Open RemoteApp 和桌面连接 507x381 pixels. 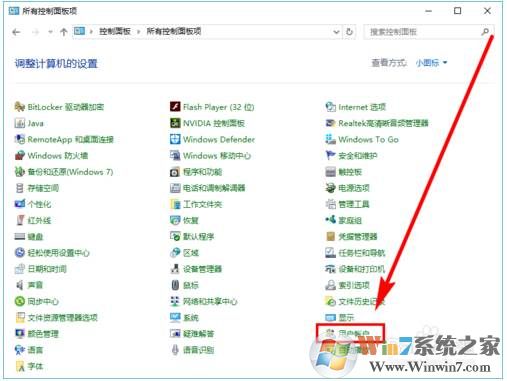pyautogui.click(x=64, y=139)
